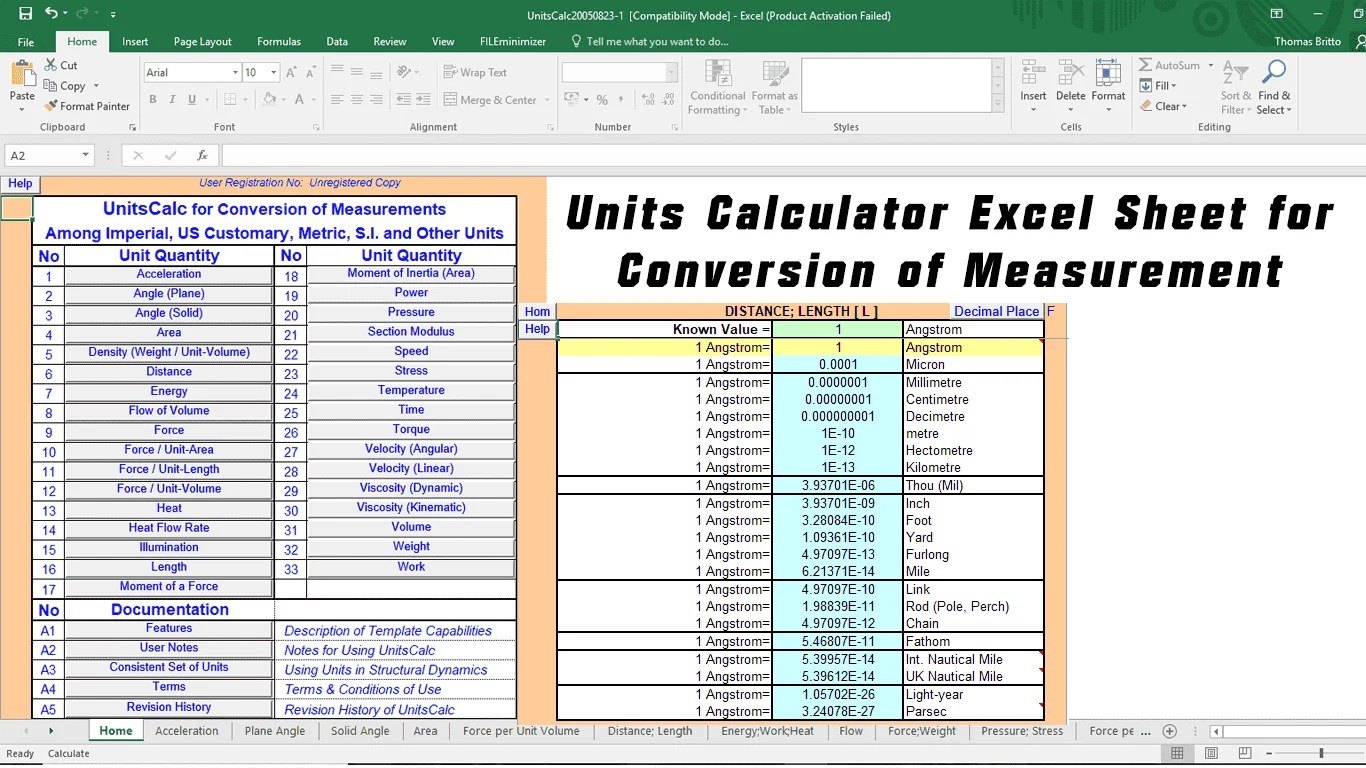Click the Save icon in quick access toolbar
Screen dimensions: 1366x768
[x=25, y=14]
